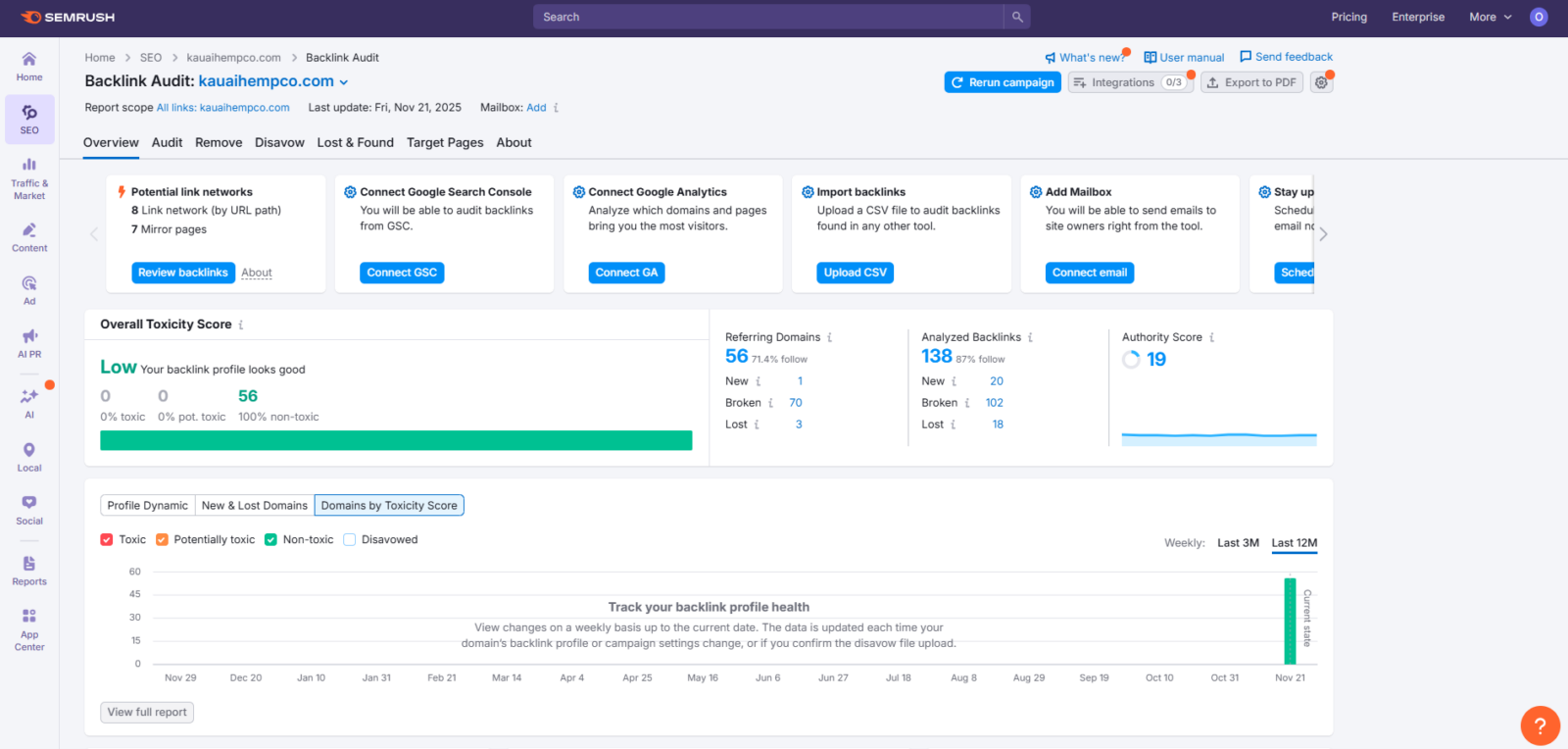Expand the More menu
Viewport: 1568px width, 749px height.
click(x=1491, y=17)
